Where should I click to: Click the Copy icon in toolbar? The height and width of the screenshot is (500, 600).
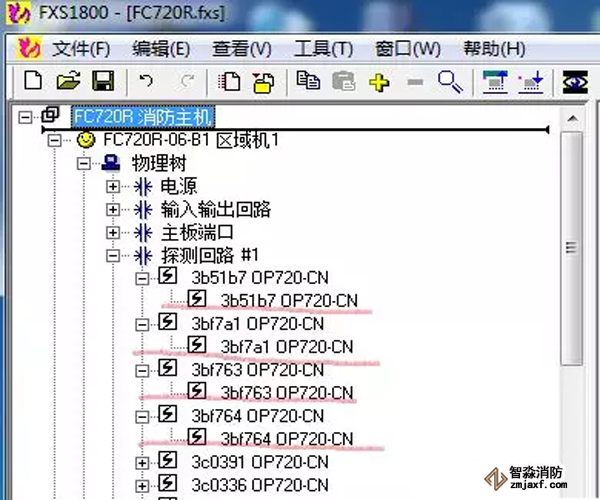308,82
